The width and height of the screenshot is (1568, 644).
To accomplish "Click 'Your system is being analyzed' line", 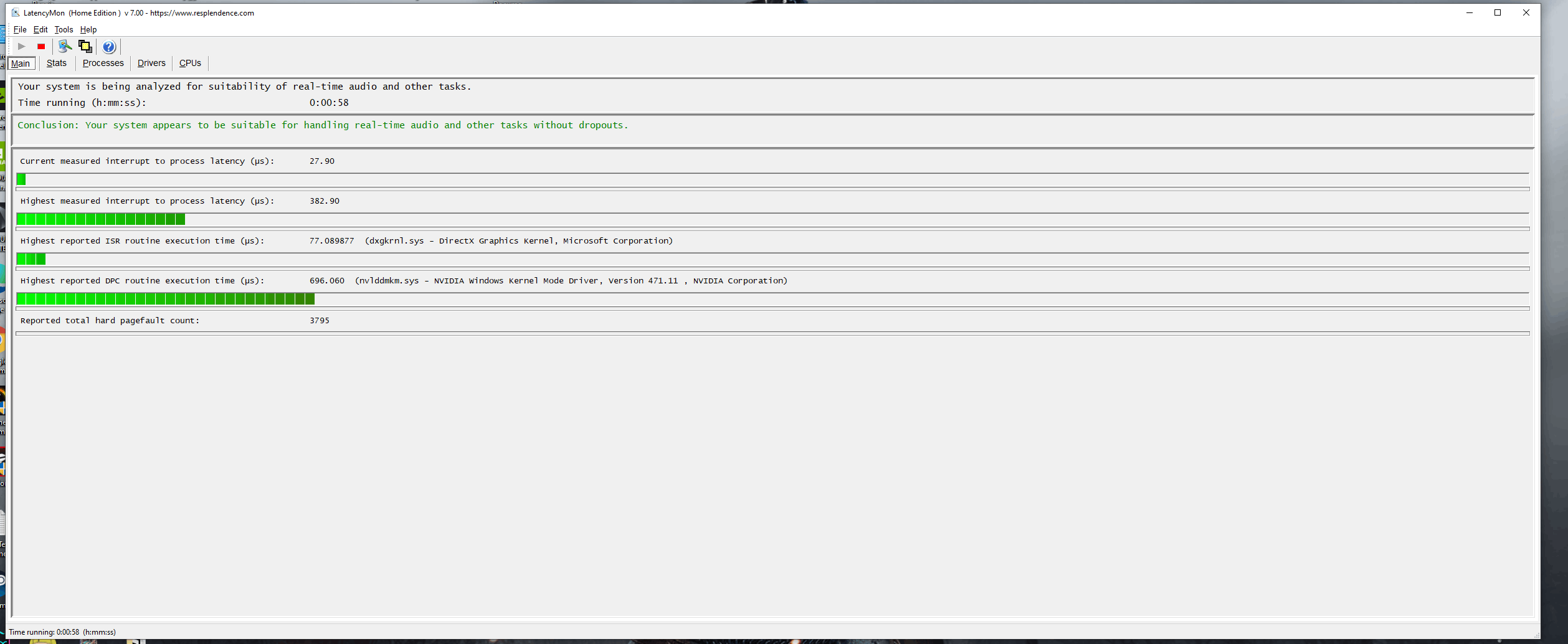I will pyautogui.click(x=245, y=87).
